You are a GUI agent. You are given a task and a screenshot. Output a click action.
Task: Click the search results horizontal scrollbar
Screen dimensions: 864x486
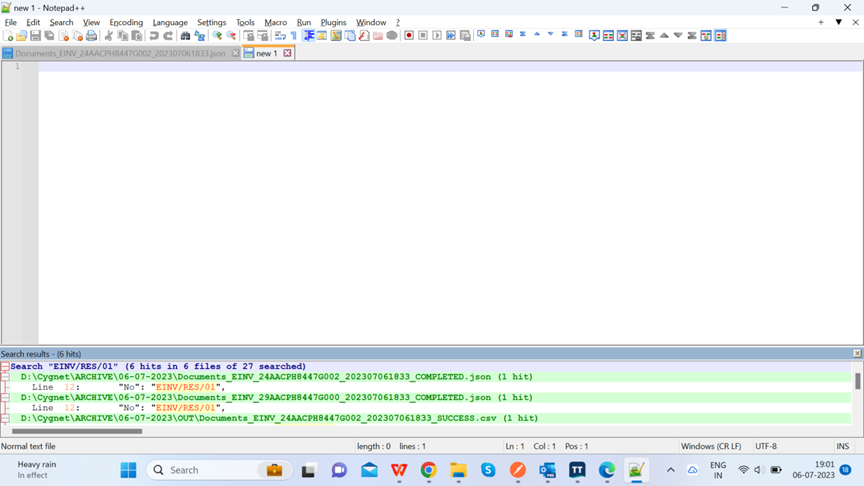[x=77, y=431]
